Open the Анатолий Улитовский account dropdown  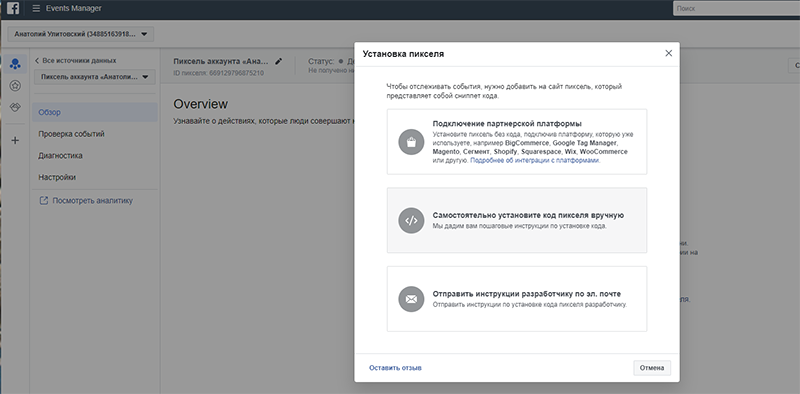click(x=81, y=34)
